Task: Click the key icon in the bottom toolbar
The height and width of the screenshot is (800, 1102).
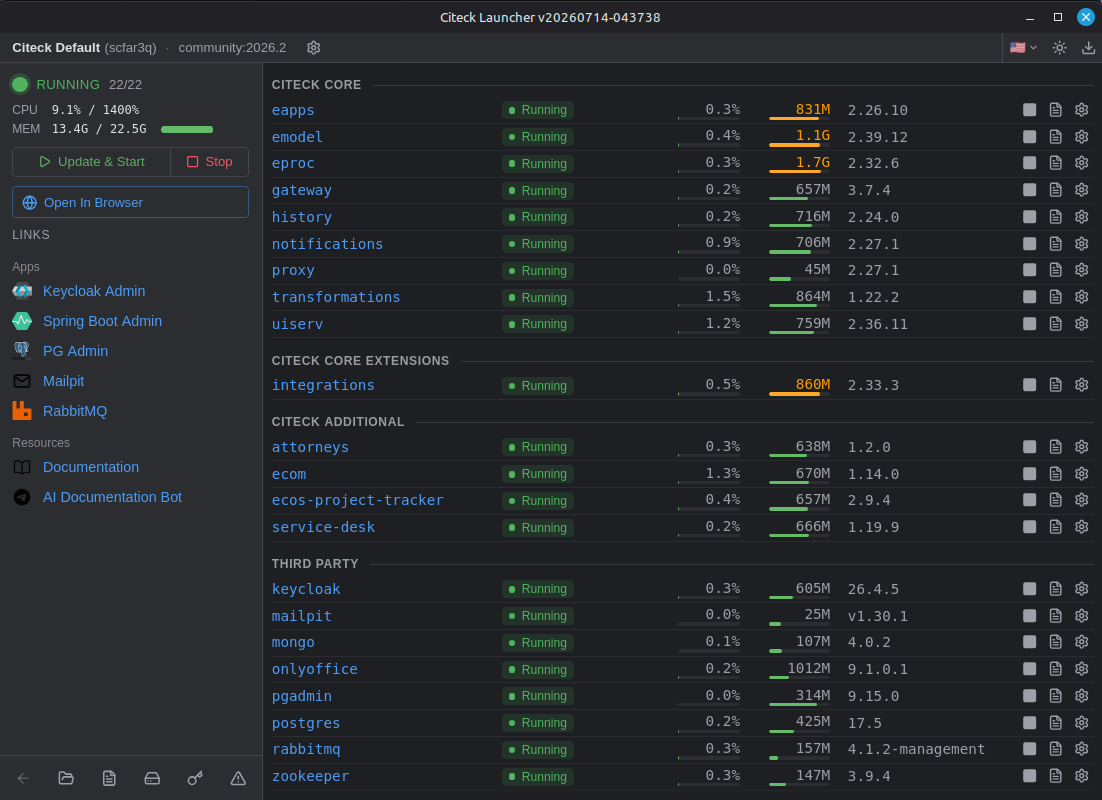Action: click(195, 778)
